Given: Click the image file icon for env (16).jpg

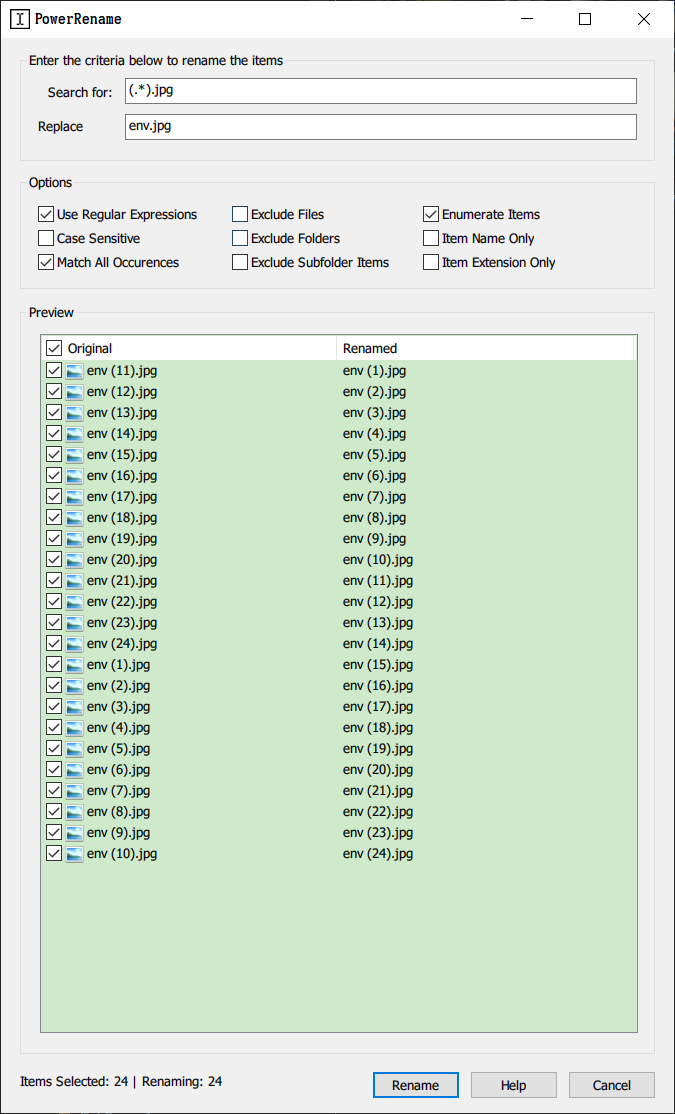Looking at the screenshot, I should (x=74, y=475).
